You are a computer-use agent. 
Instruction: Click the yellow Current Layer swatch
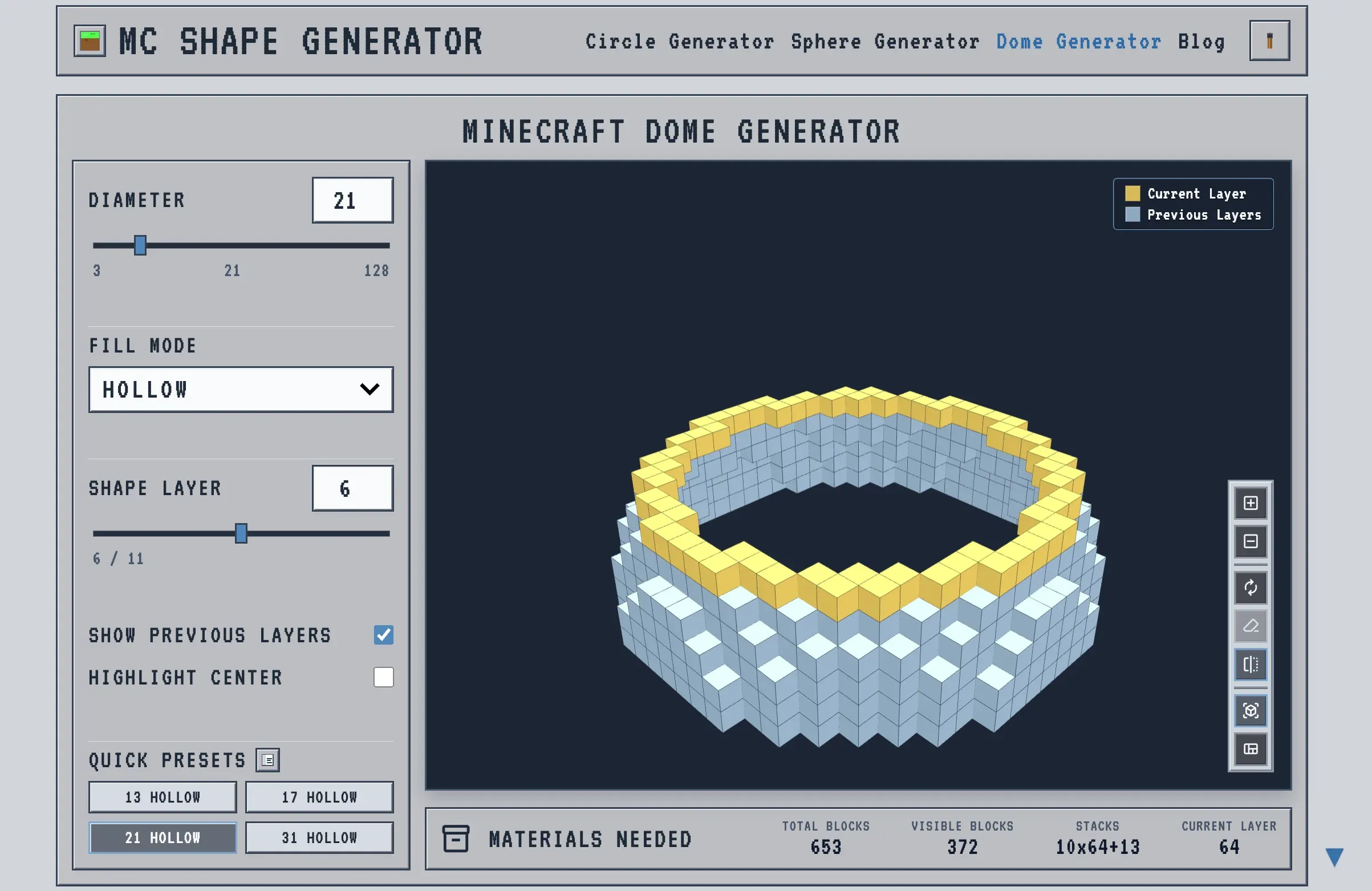coord(1132,193)
